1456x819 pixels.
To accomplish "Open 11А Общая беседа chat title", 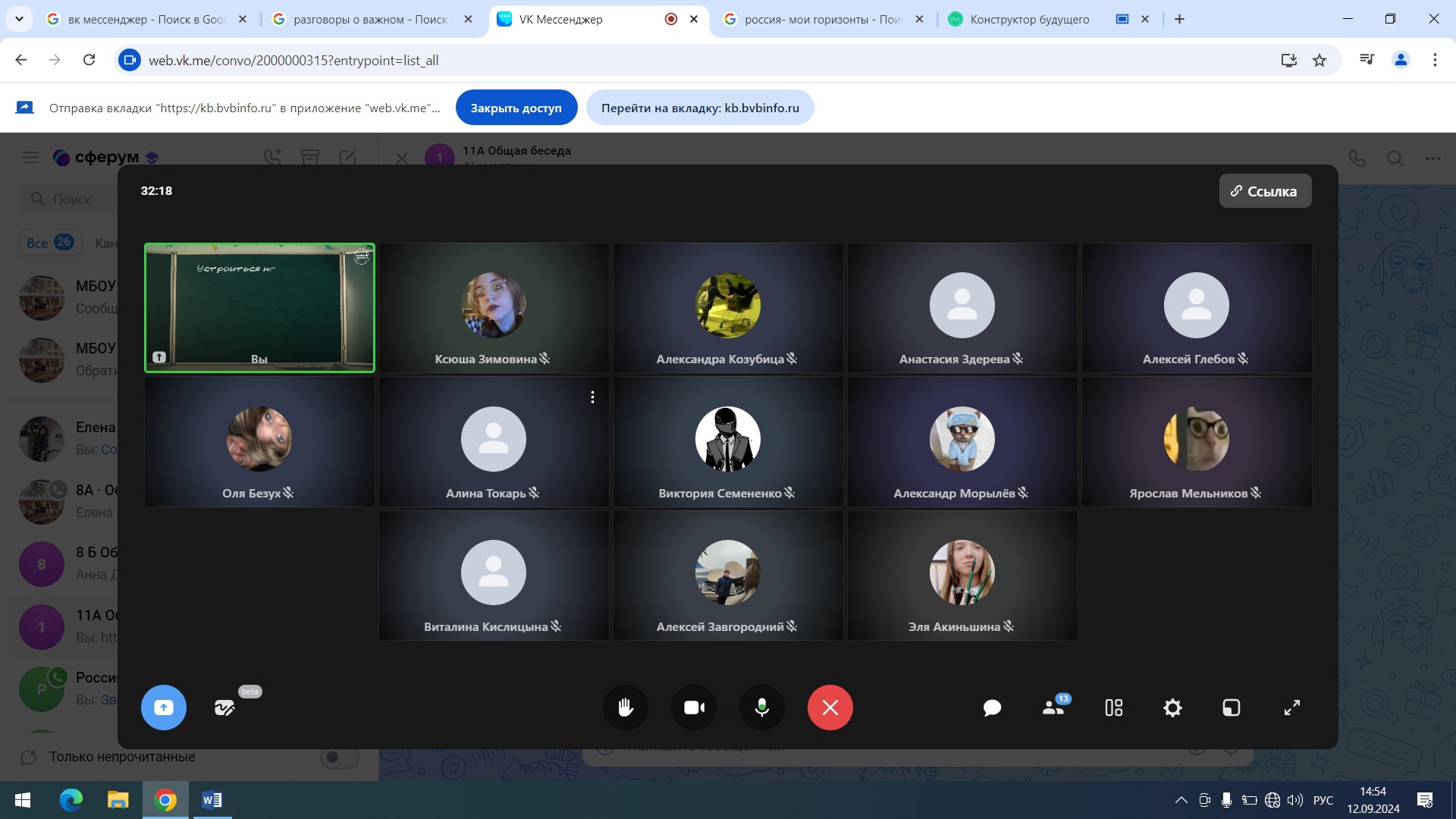I will tap(517, 151).
